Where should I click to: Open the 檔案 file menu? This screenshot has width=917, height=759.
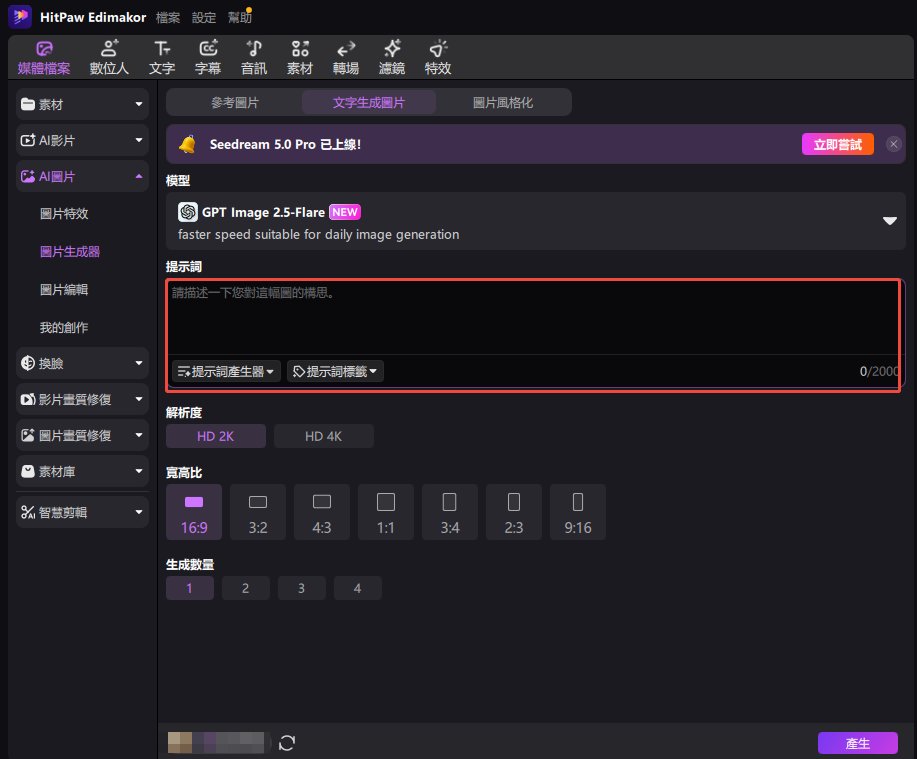(x=168, y=18)
